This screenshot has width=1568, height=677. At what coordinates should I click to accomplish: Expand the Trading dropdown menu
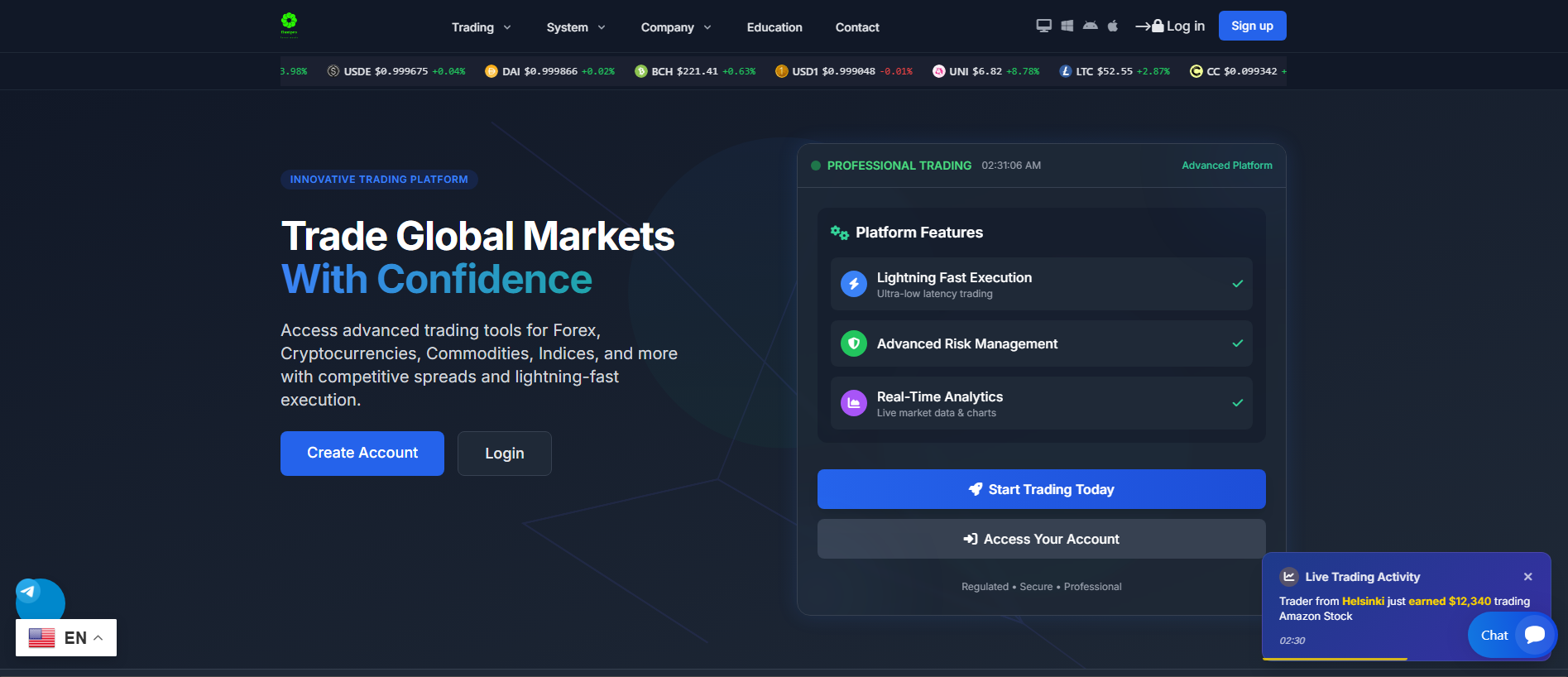point(482,27)
